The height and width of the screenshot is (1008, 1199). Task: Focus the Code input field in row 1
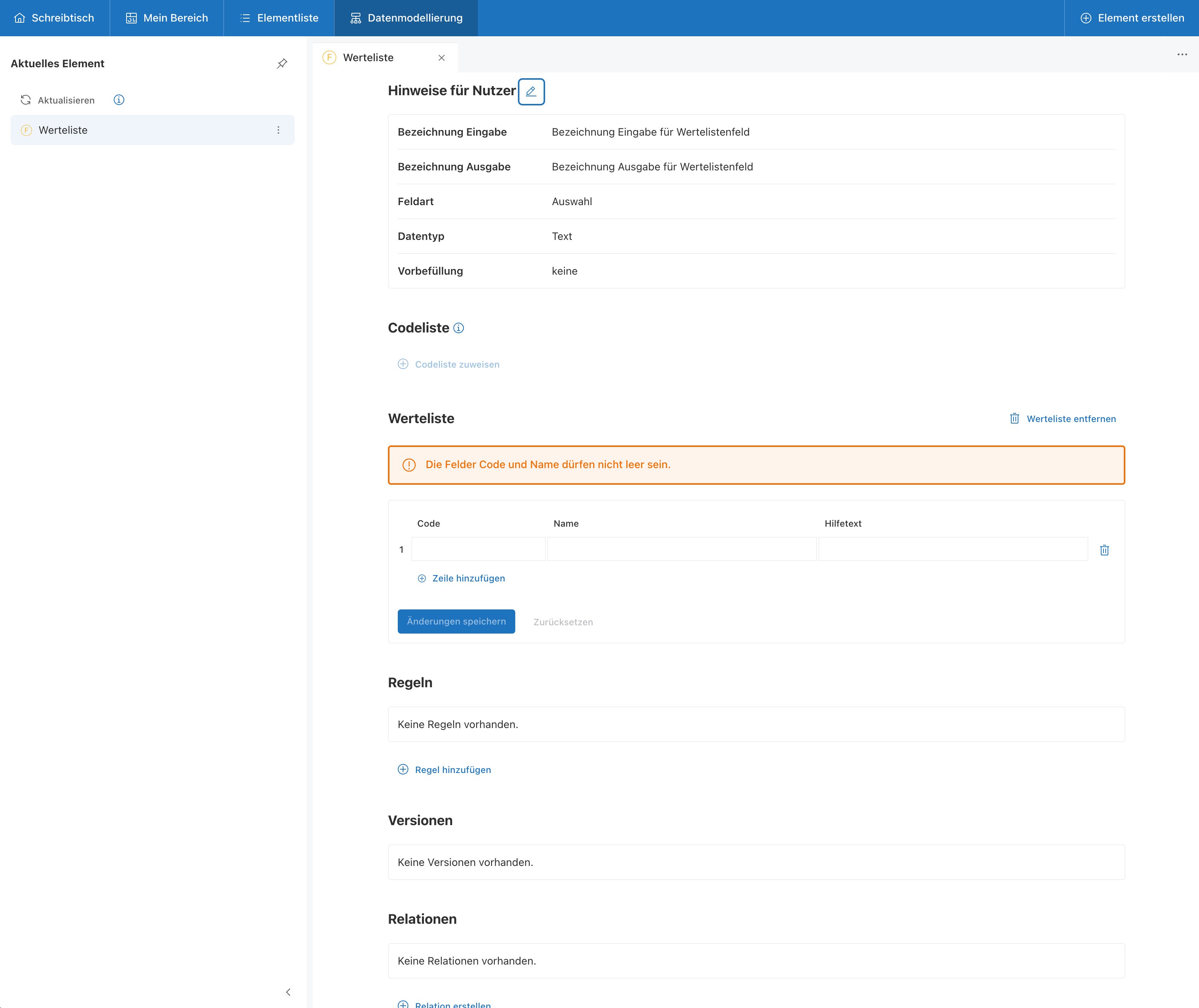tap(478, 549)
